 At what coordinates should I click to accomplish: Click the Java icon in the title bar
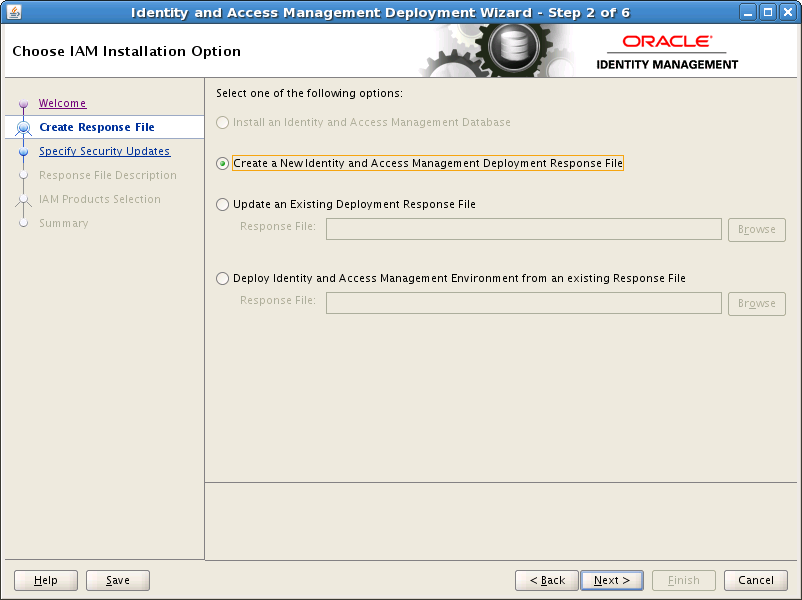14,12
